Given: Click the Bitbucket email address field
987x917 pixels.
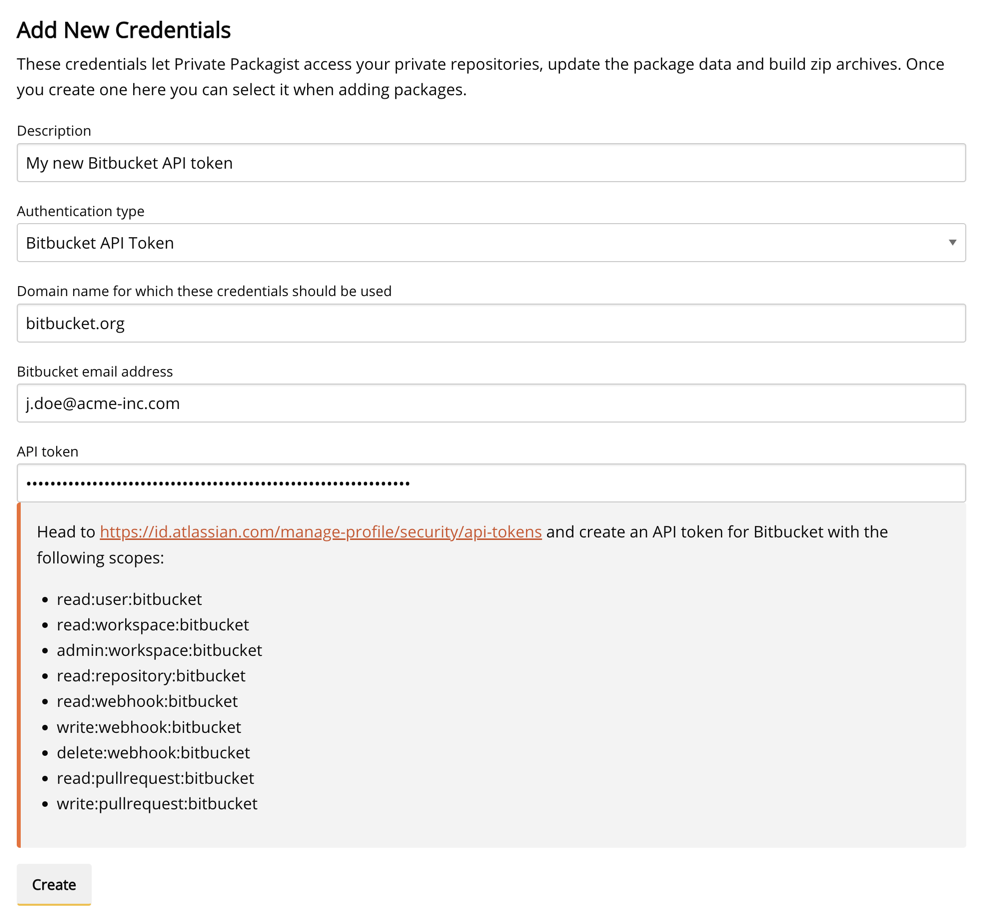Looking at the screenshot, I should (490, 403).
